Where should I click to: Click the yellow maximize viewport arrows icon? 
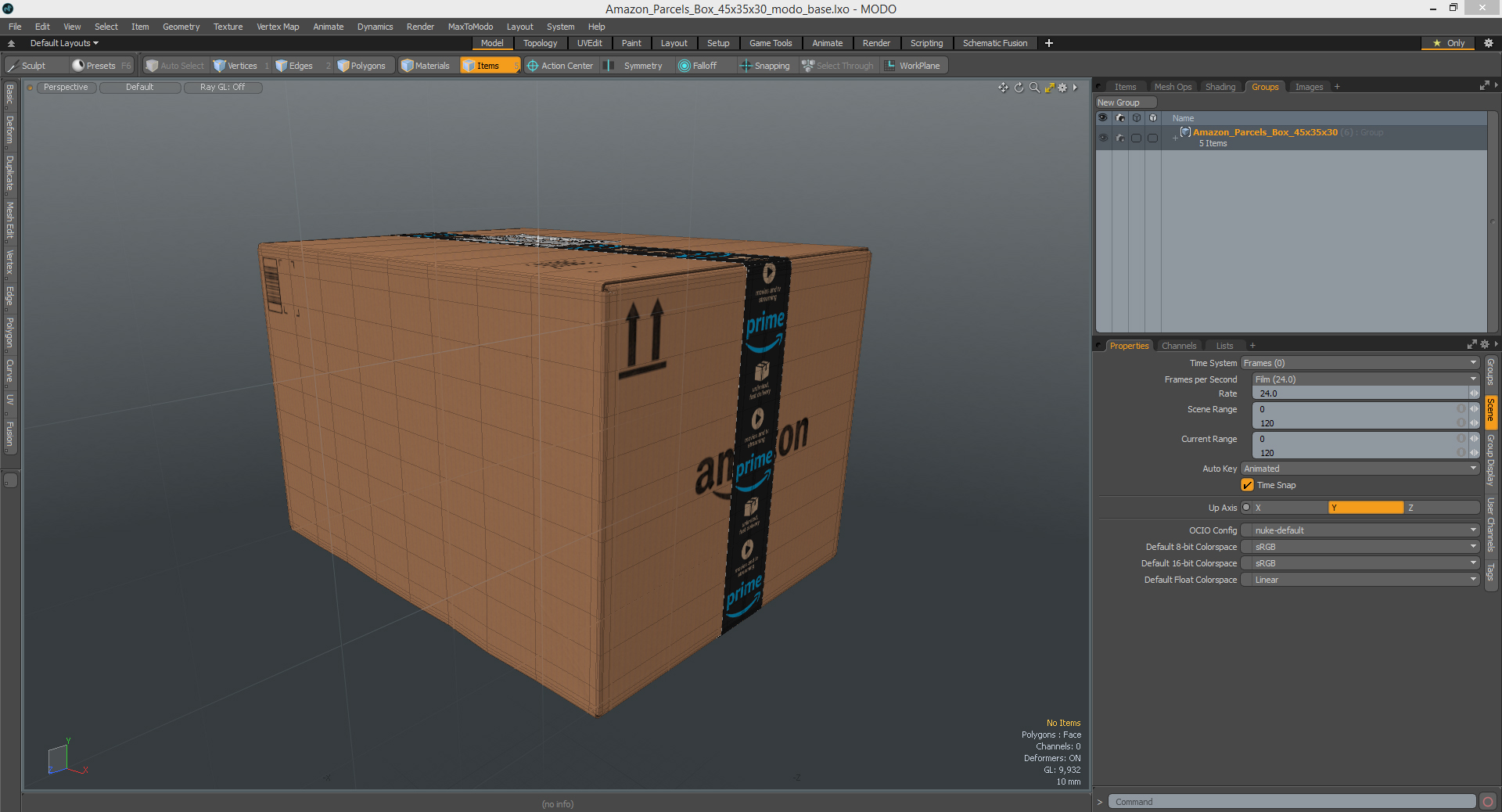click(1049, 88)
